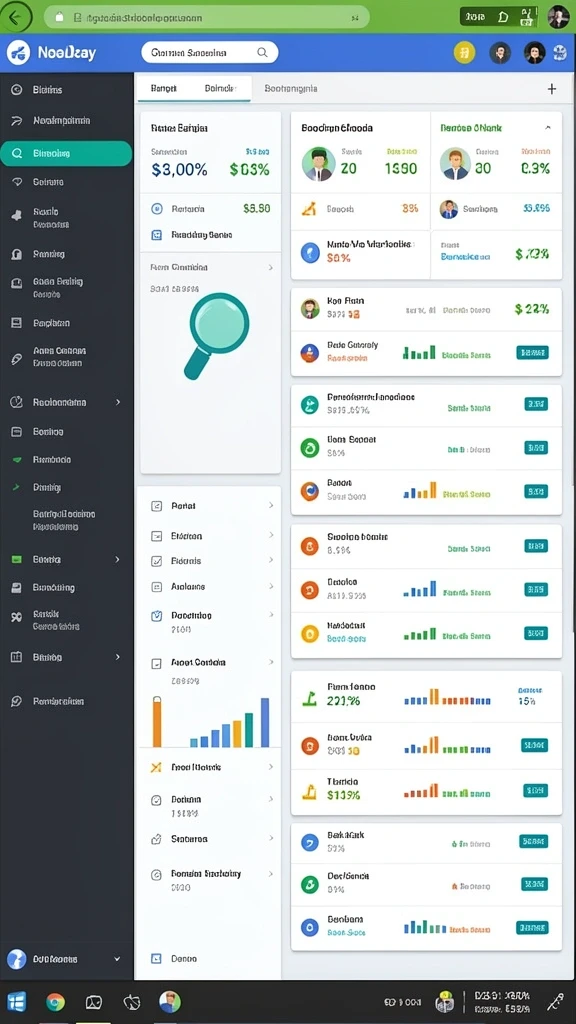
Task: Toggle the checked box in the left list
Action: click(156, 561)
